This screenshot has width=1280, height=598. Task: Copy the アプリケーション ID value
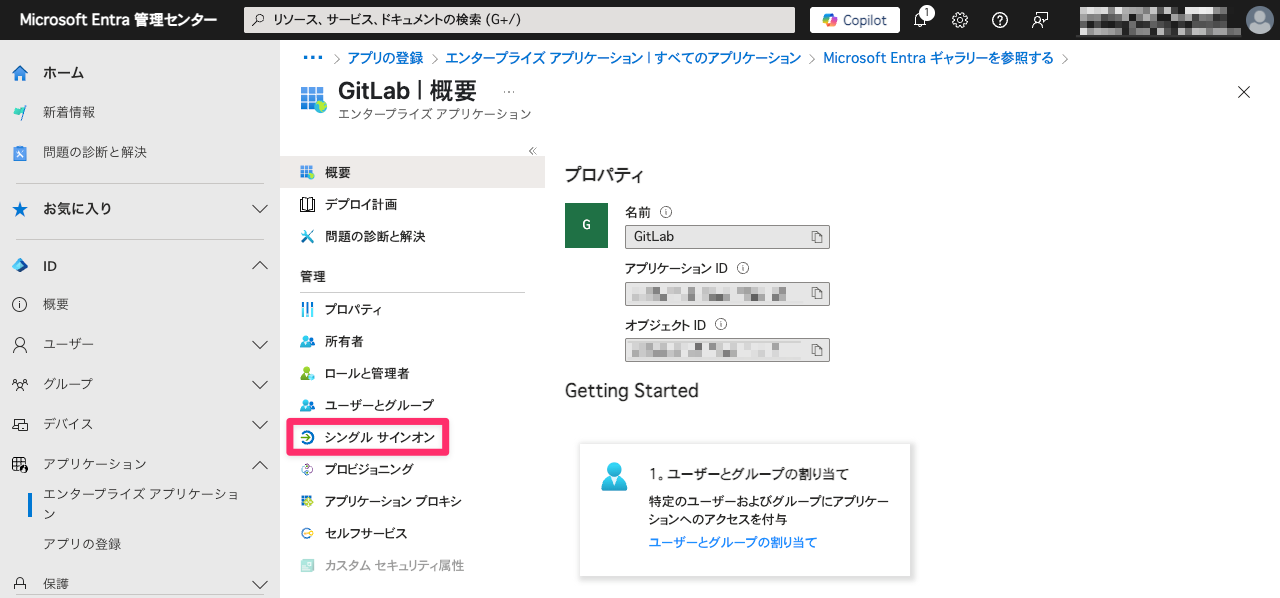(817, 293)
